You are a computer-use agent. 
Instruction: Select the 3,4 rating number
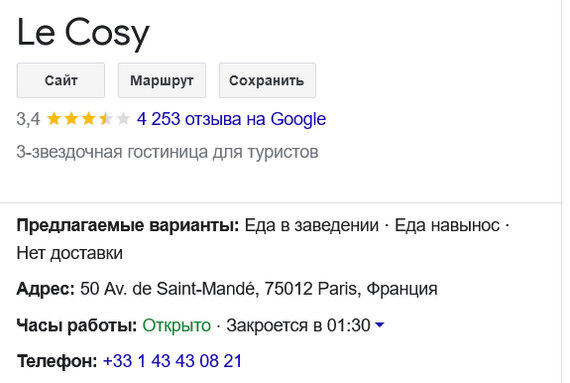pyautogui.click(x=28, y=119)
